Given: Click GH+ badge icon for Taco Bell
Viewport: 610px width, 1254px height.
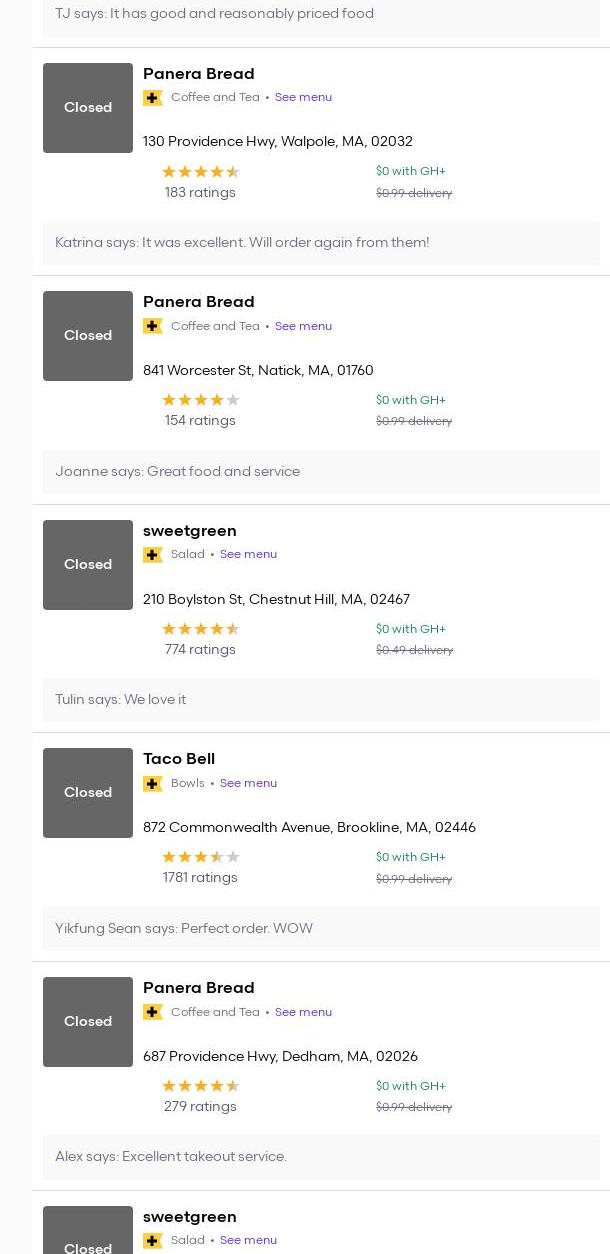Looking at the screenshot, I should click(x=153, y=784).
